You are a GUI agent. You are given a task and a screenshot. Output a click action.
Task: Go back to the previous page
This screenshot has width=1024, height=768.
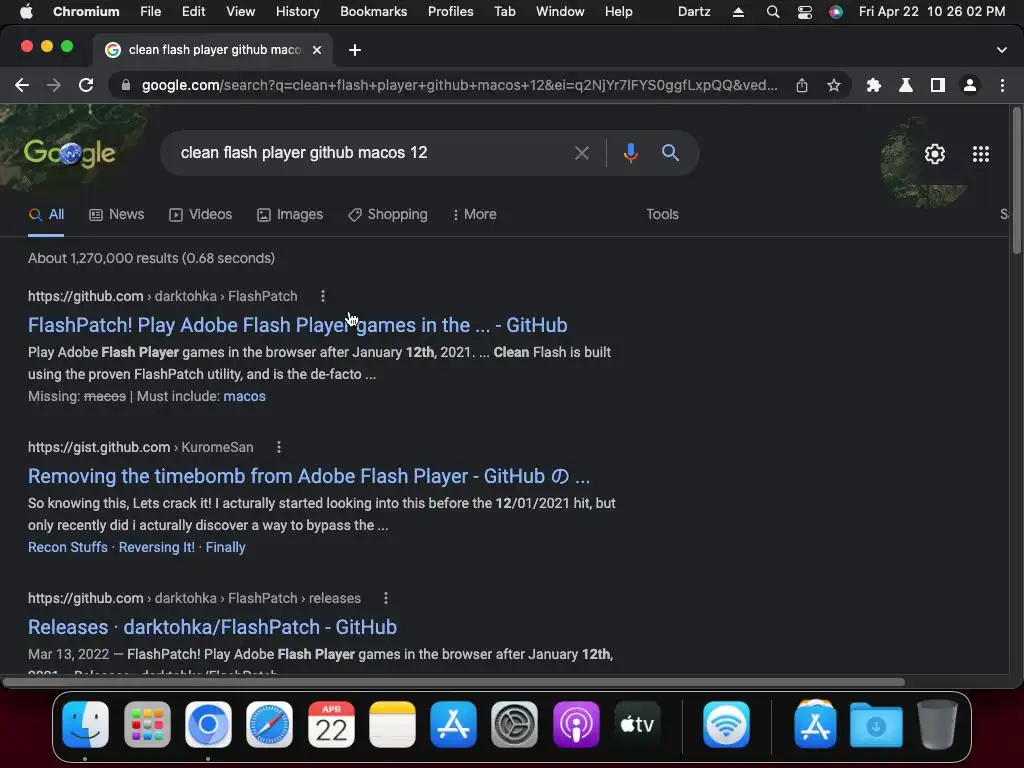point(22,85)
